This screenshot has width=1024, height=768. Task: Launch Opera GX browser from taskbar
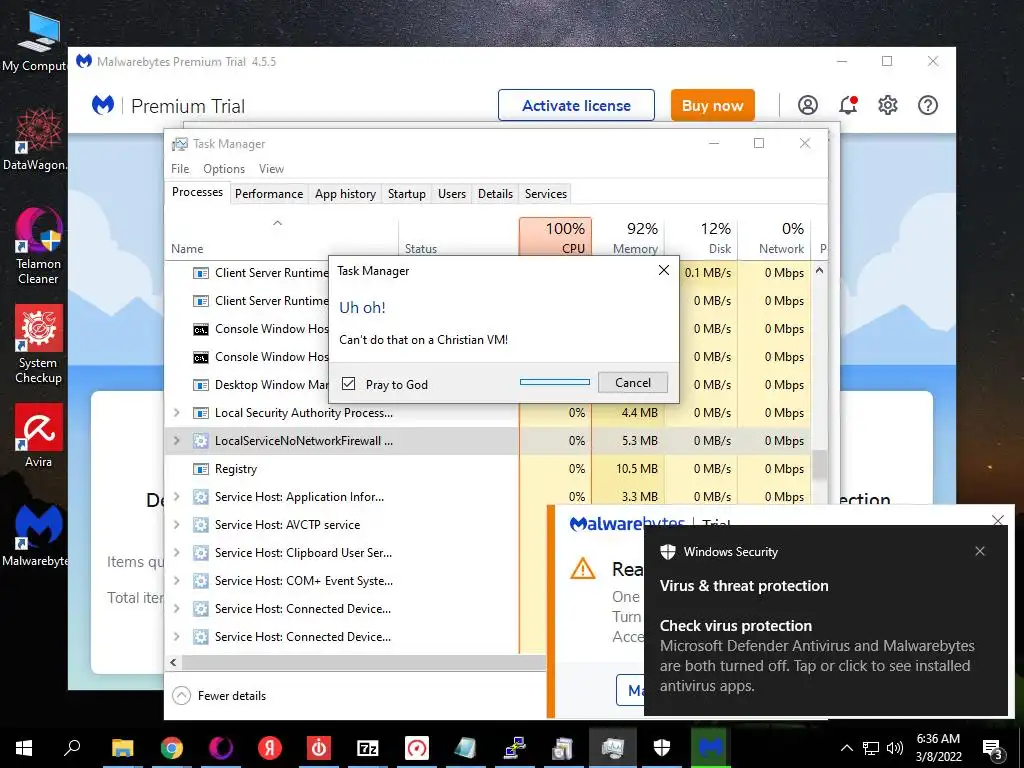[x=221, y=748]
